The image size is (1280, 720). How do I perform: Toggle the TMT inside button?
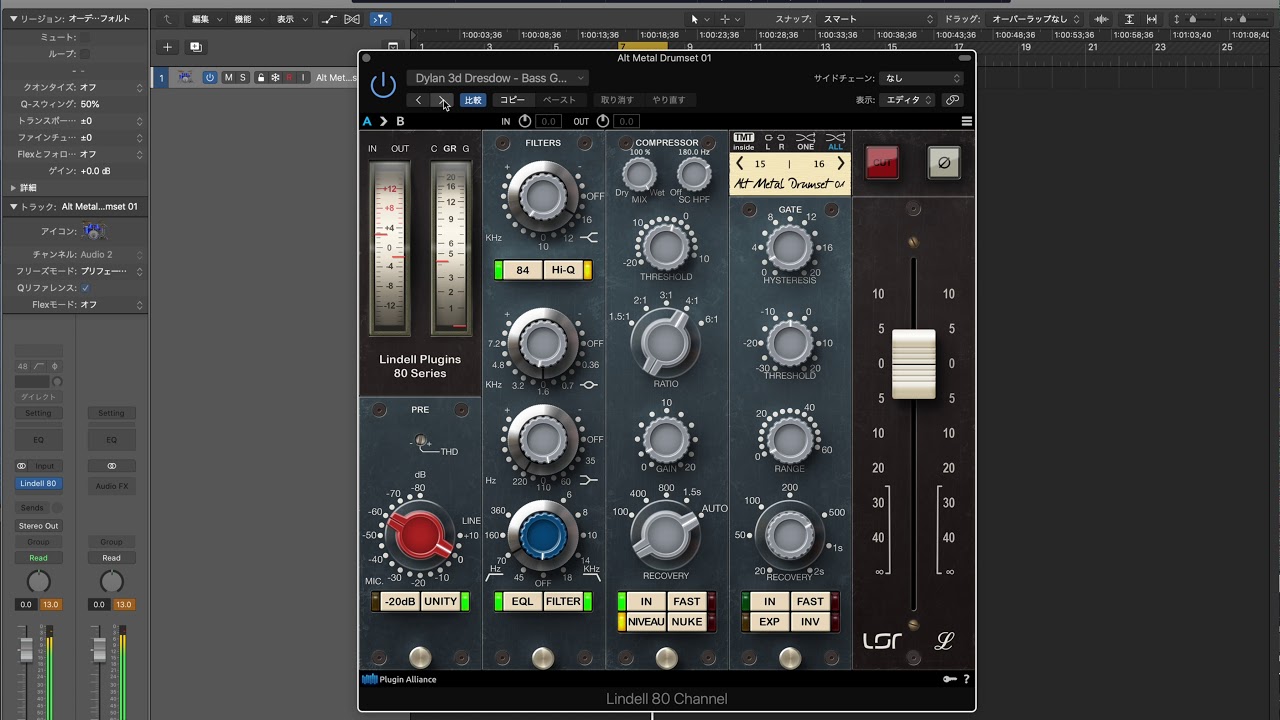click(x=744, y=141)
